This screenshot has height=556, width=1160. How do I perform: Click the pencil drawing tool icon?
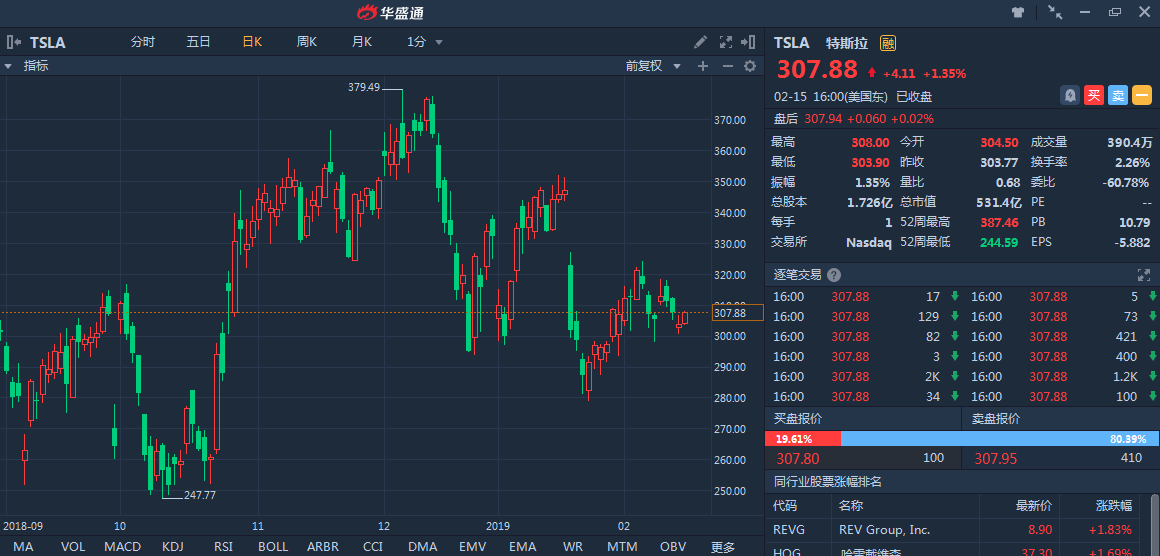(701, 42)
